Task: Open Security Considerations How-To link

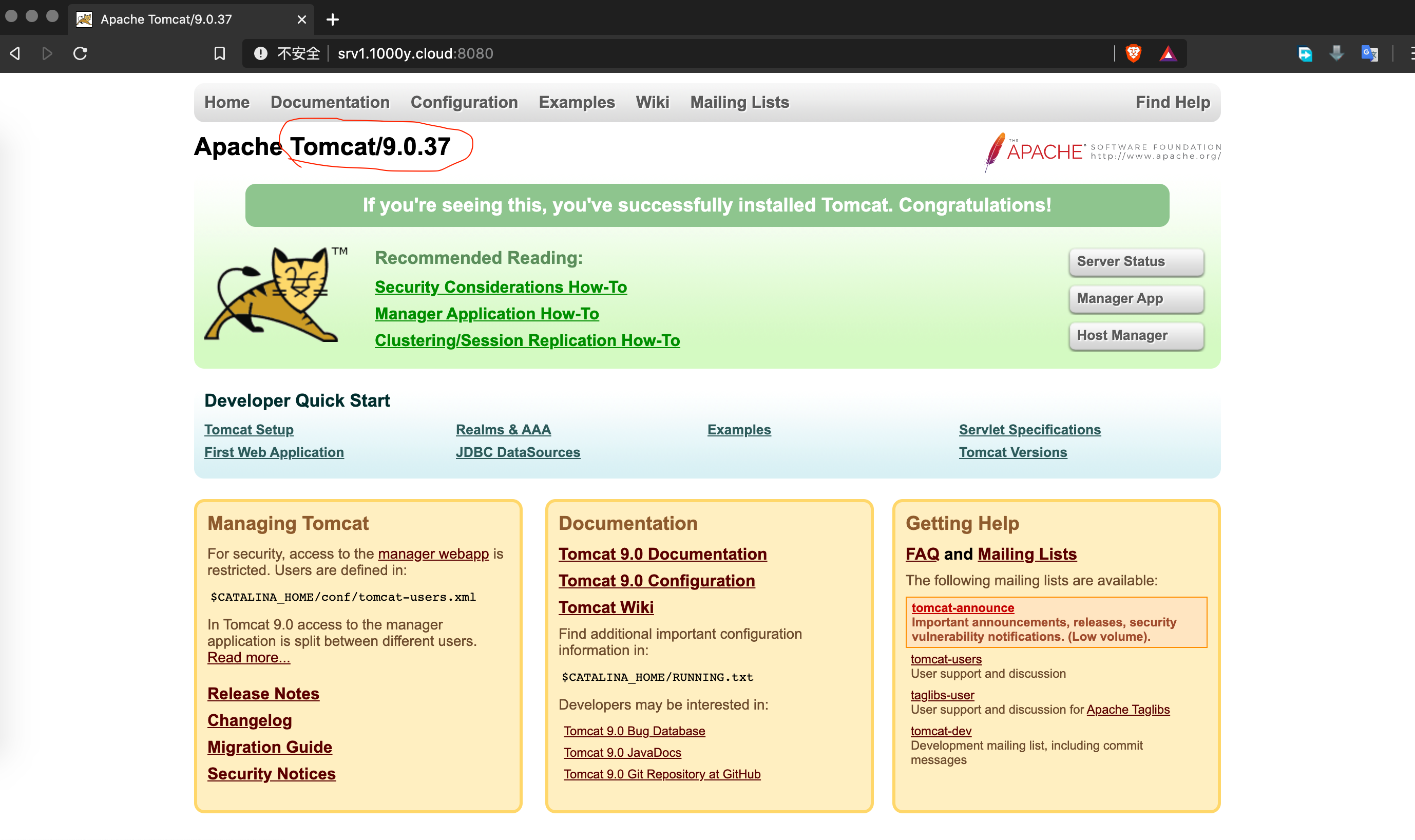Action: [x=501, y=287]
